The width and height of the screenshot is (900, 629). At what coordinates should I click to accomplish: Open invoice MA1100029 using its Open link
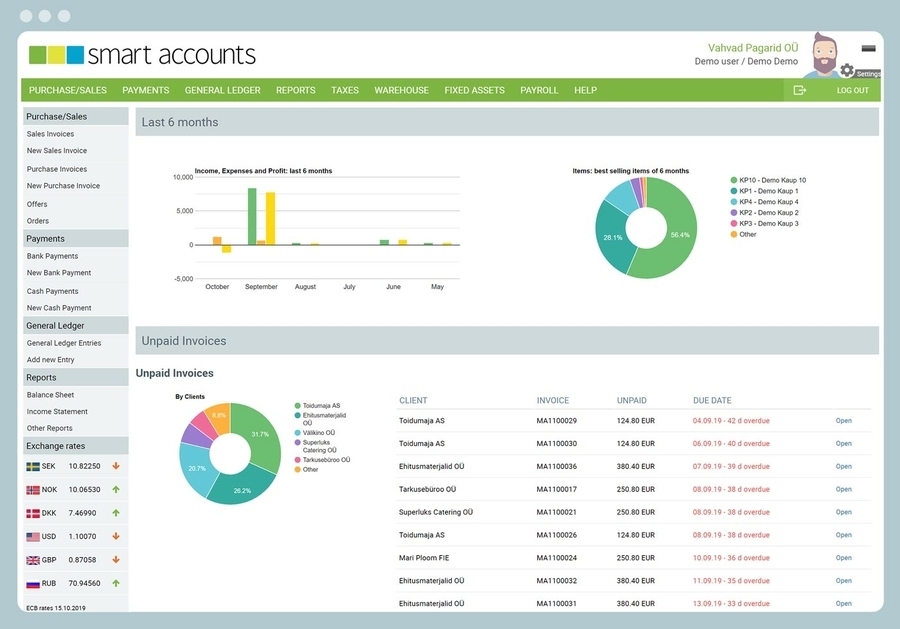click(x=843, y=421)
